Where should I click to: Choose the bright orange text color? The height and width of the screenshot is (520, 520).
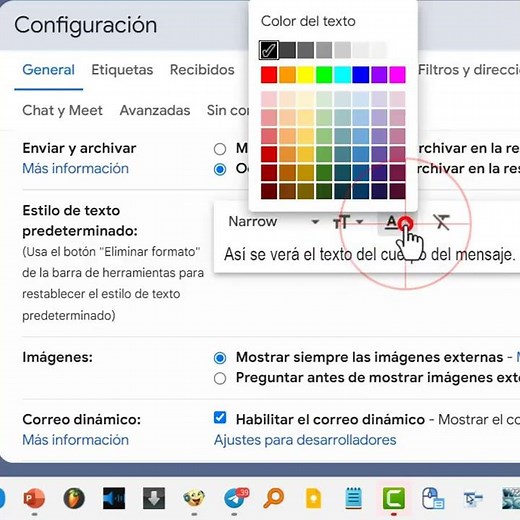coord(287,74)
